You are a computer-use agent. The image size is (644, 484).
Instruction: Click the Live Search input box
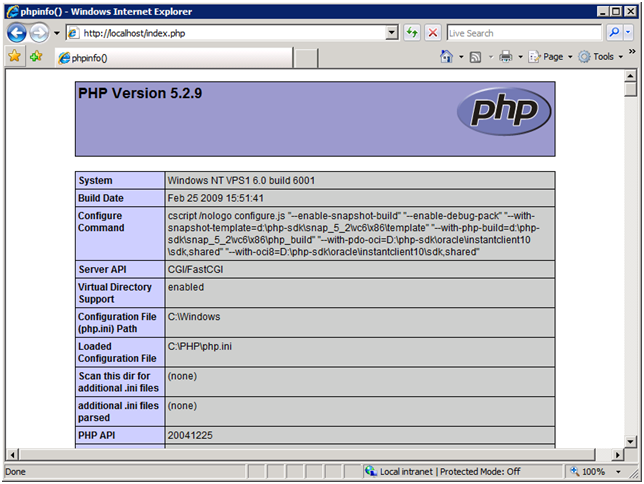click(524, 33)
